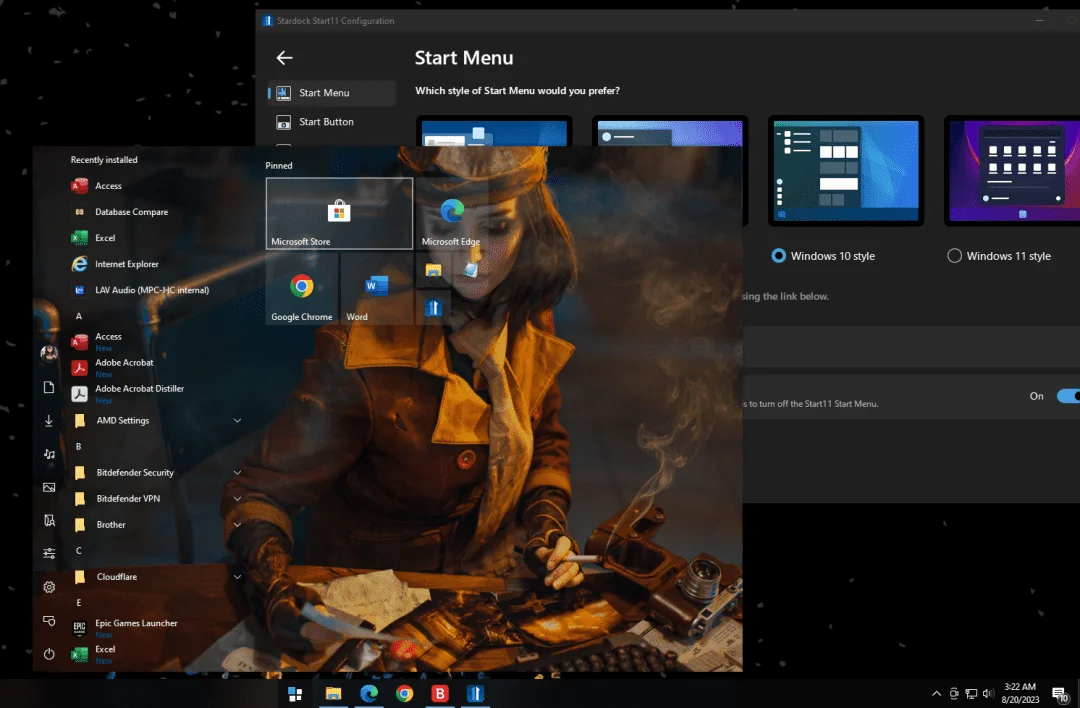The width and height of the screenshot is (1080, 708).
Task: Toggle the Start11 Start Menu On switch
Action: [1068, 396]
